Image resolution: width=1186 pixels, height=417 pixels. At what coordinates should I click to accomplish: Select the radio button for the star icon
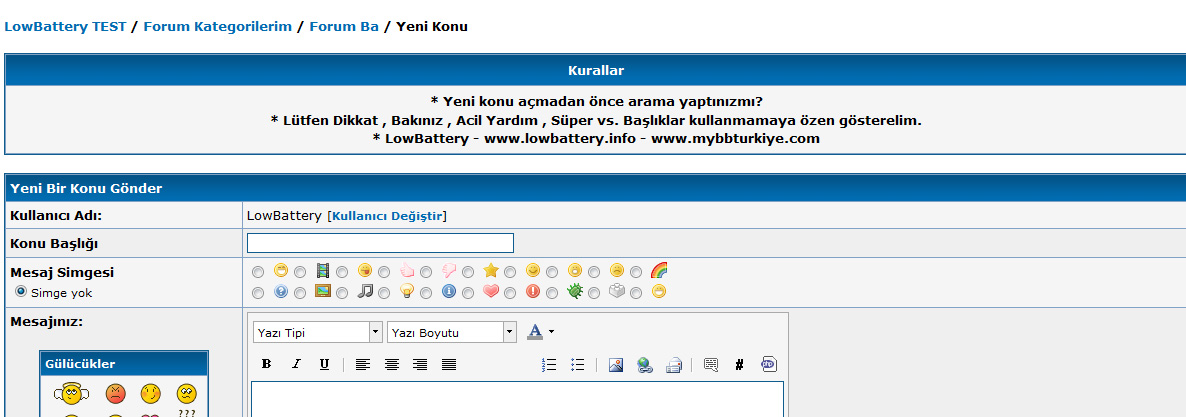[469, 272]
